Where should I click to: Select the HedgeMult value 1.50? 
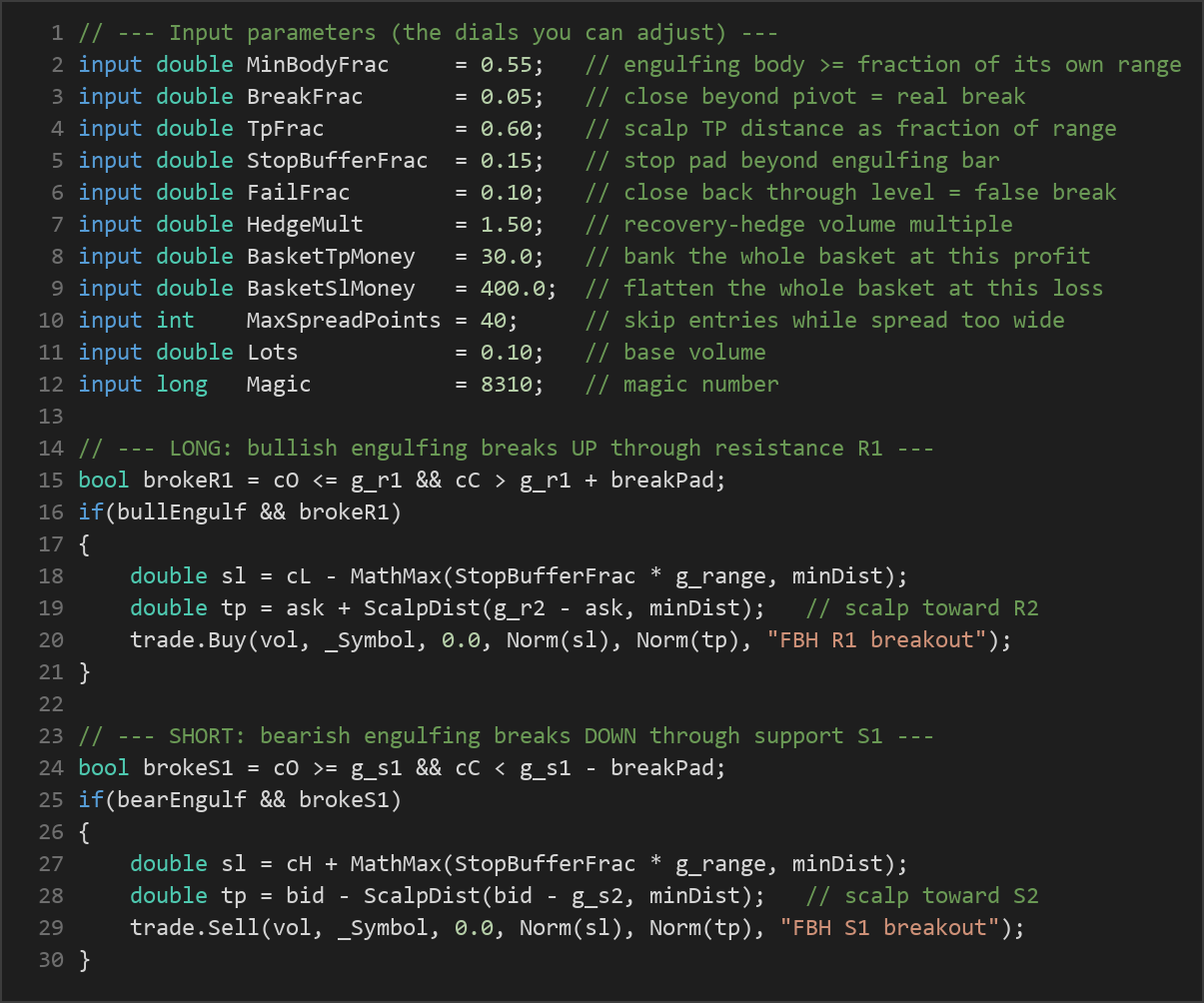point(506,224)
